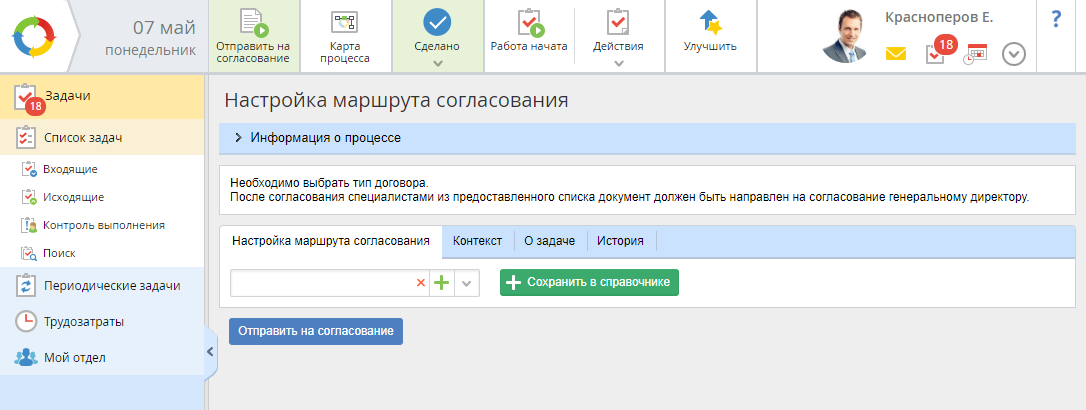Click blue Отправить на согласование button

[315, 331]
